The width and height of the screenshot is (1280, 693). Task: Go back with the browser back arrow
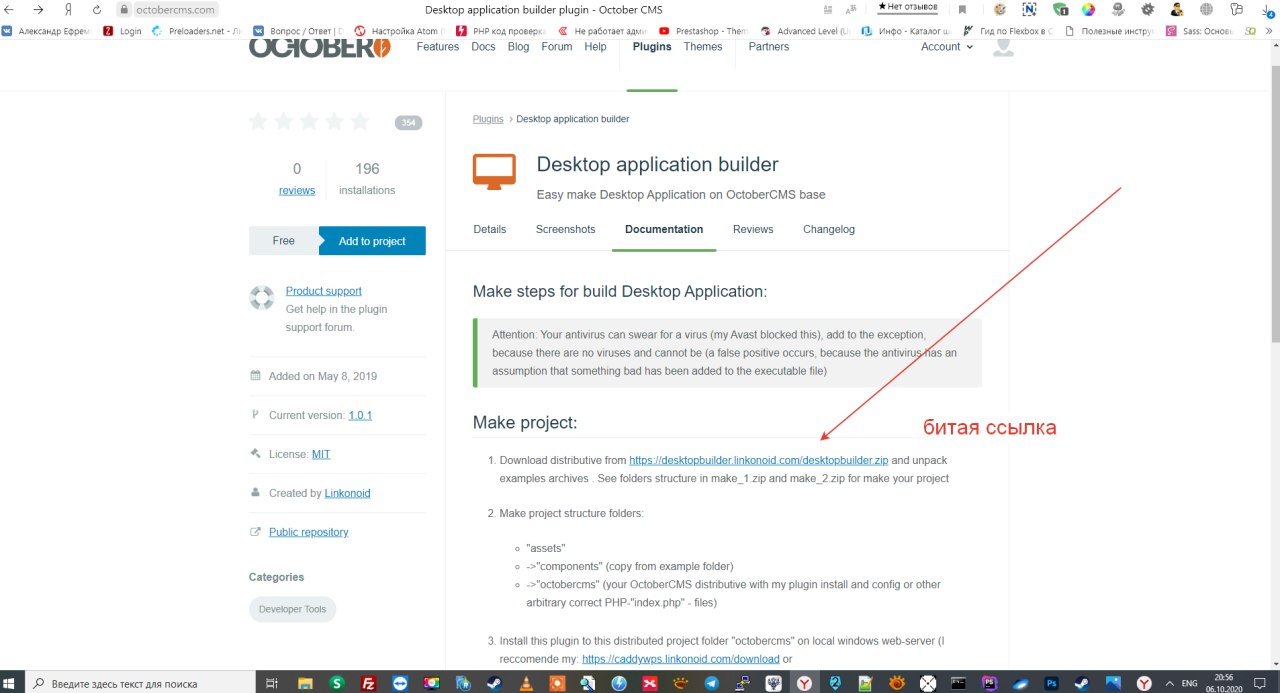(x=10, y=9)
